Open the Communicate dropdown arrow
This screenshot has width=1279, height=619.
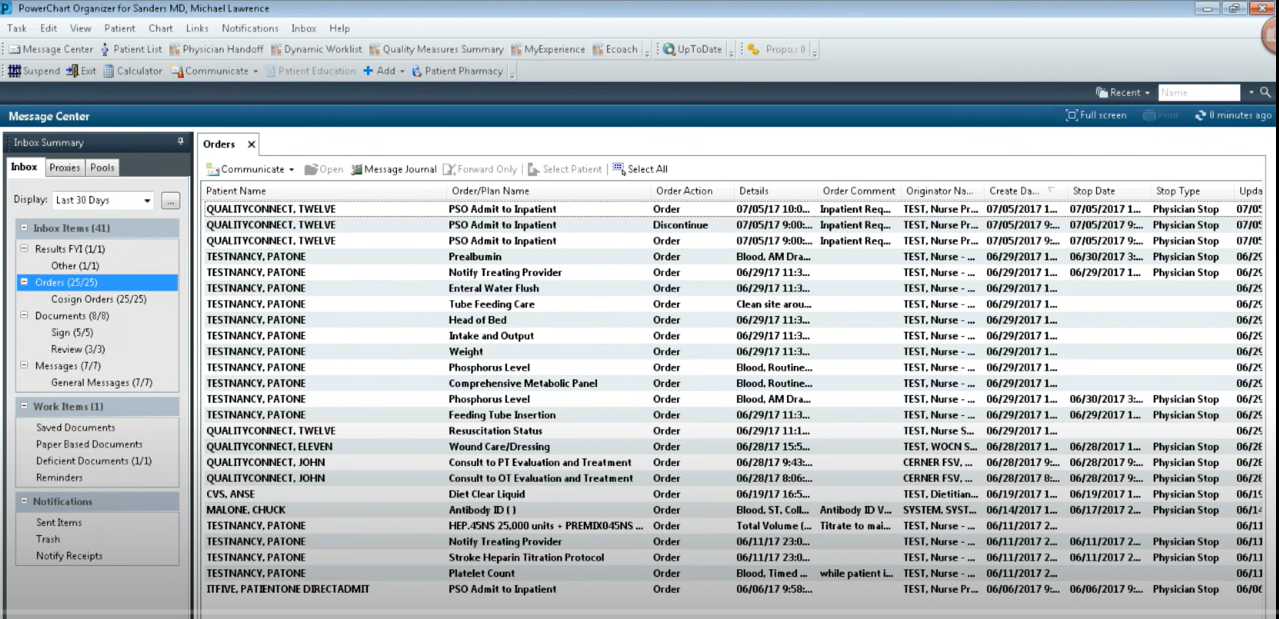point(290,168)
